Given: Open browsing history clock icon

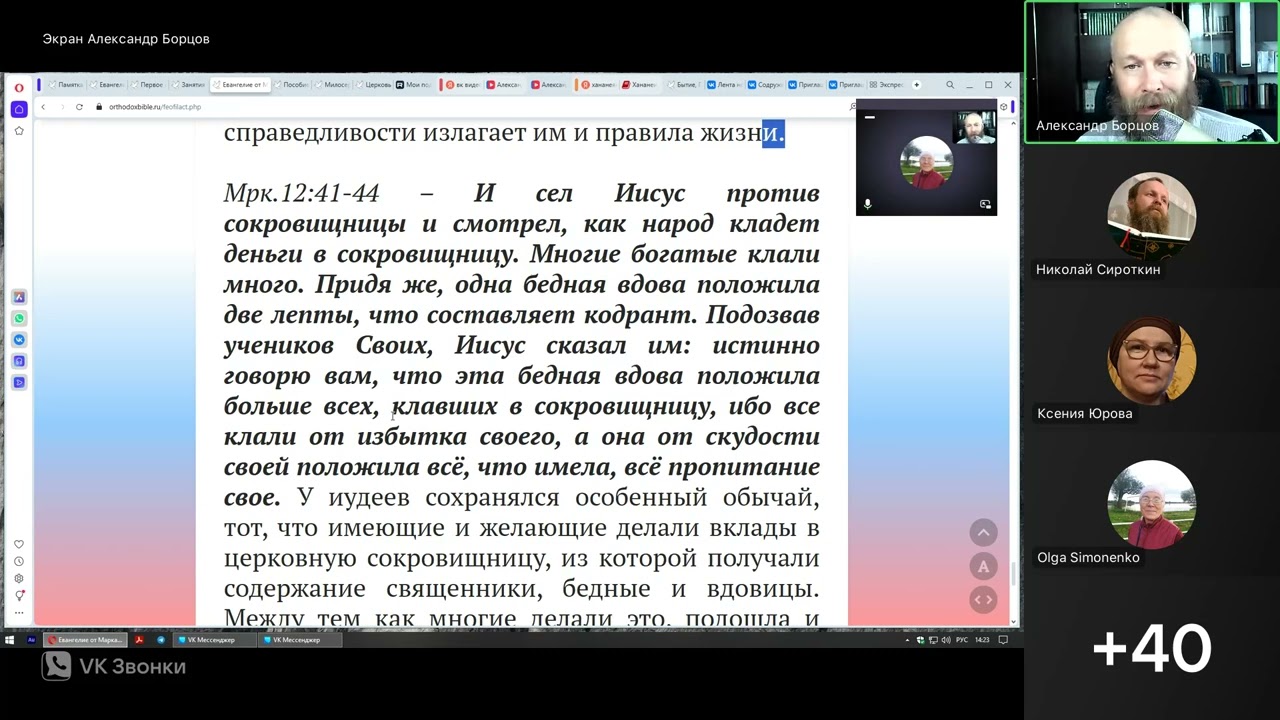Looking at the screenshot, I should [x=19, y=562].
